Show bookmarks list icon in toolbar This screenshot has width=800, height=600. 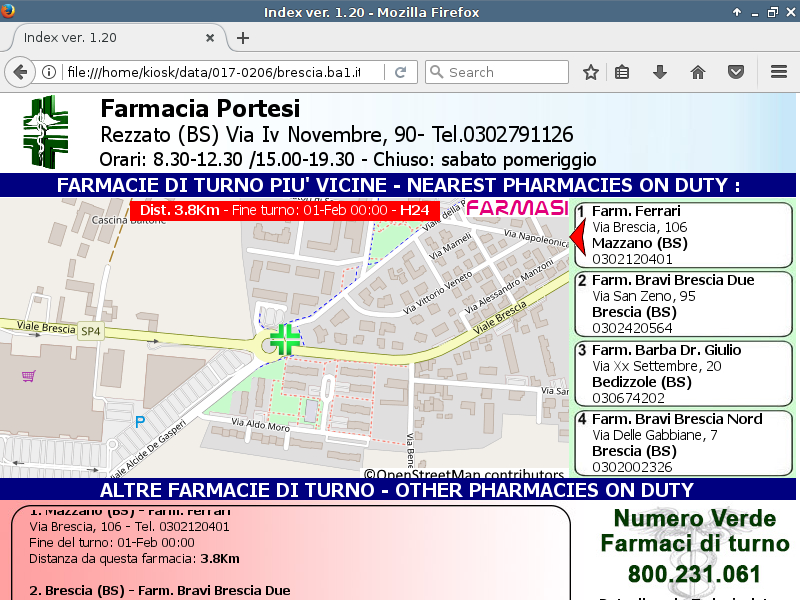622,72
